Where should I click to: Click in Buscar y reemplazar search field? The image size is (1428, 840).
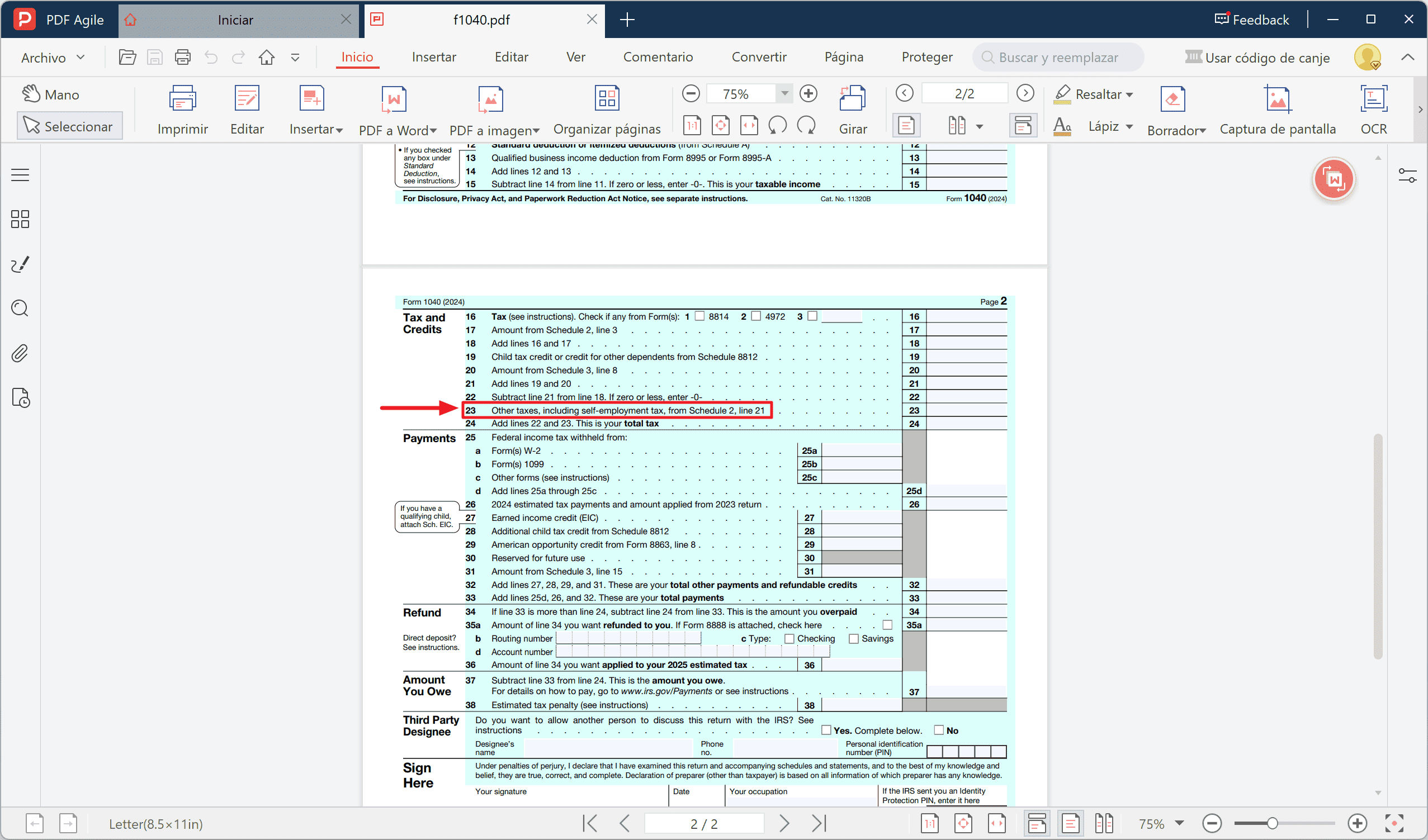pos(1058,57)
